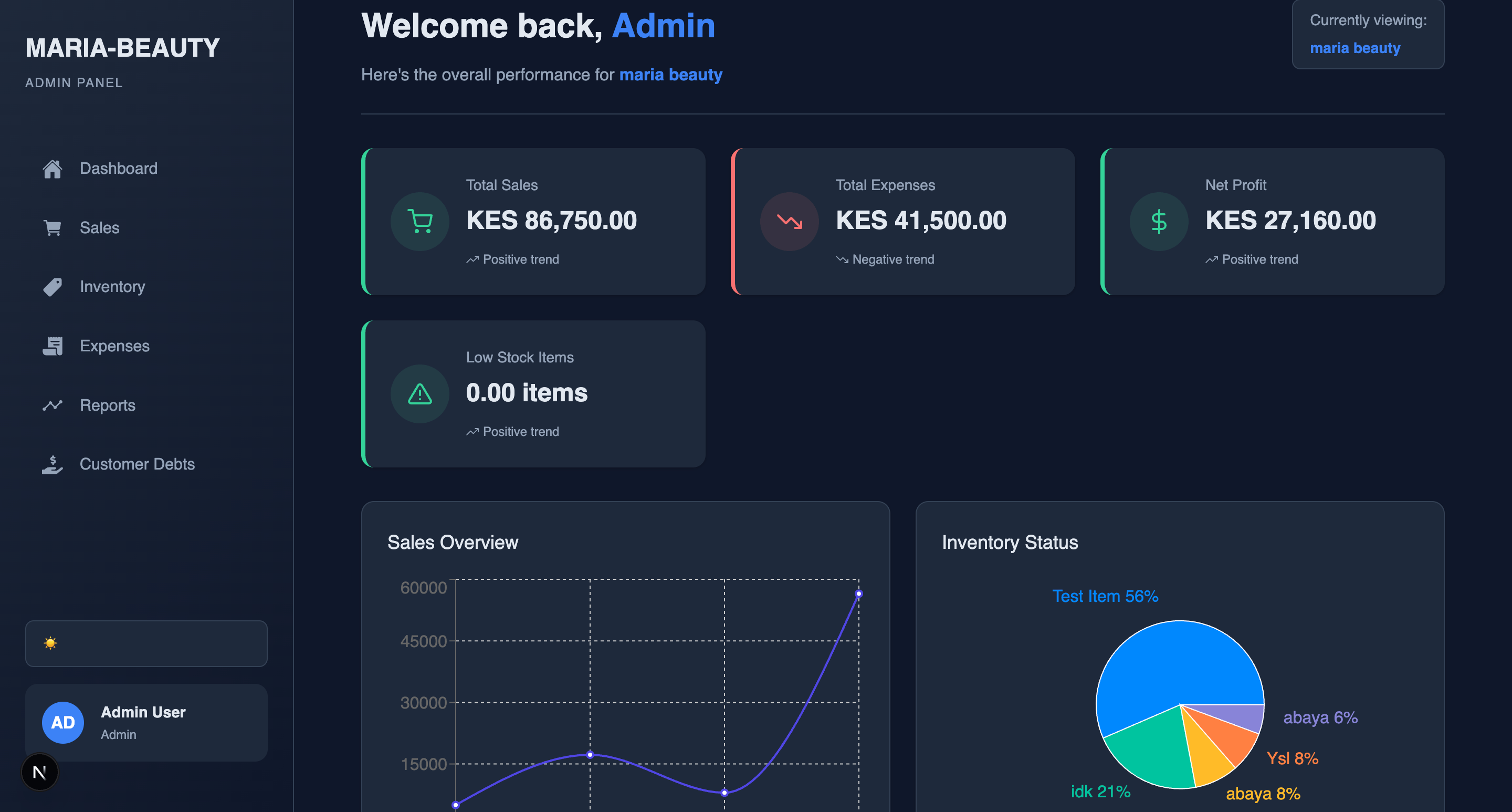Click the abaya 8% label

[1263, 794]
